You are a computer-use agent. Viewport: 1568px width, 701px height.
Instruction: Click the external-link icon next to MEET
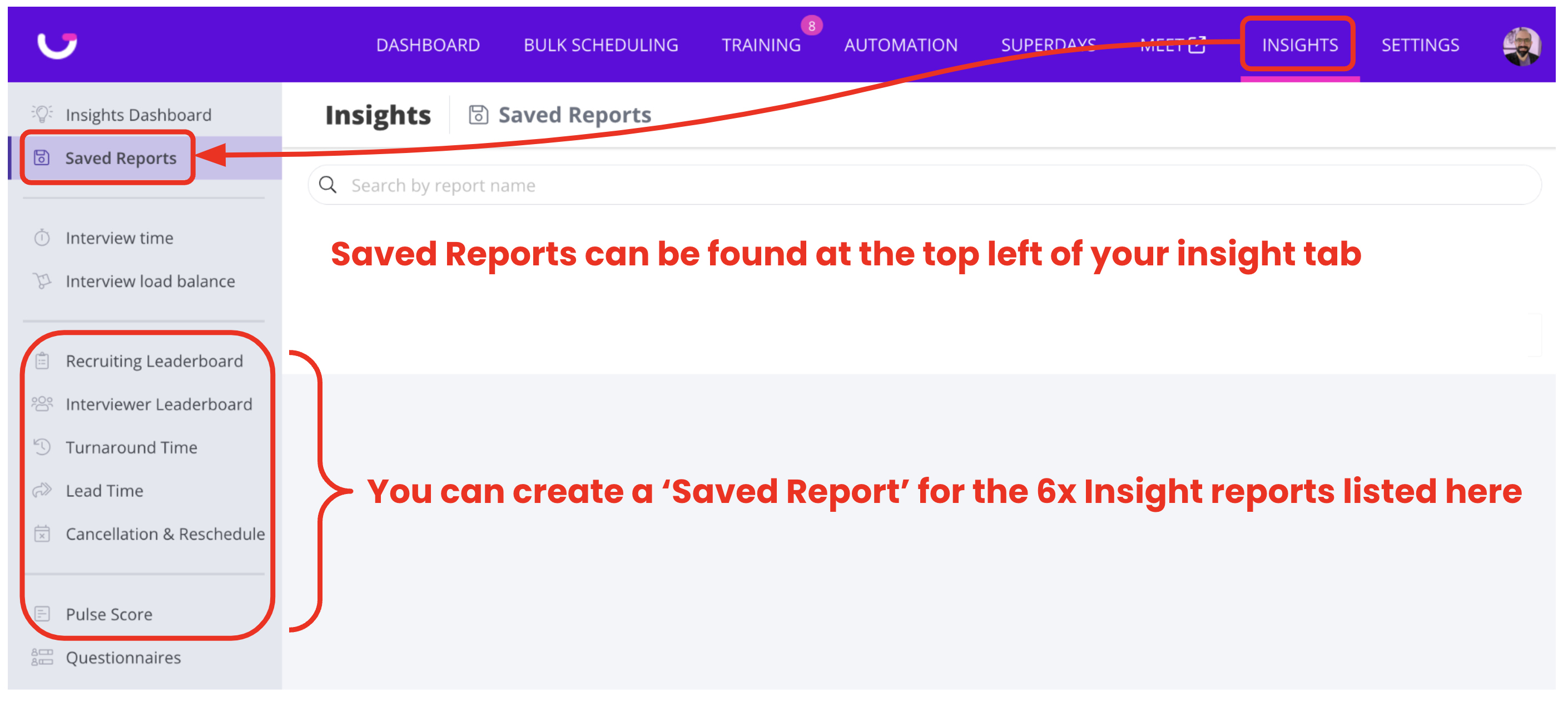(x=1197, y=44)
